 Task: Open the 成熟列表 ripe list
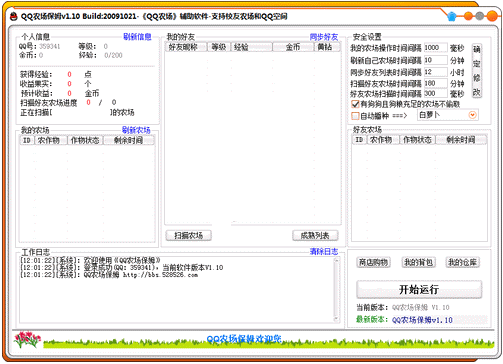[x=315, y=236]
